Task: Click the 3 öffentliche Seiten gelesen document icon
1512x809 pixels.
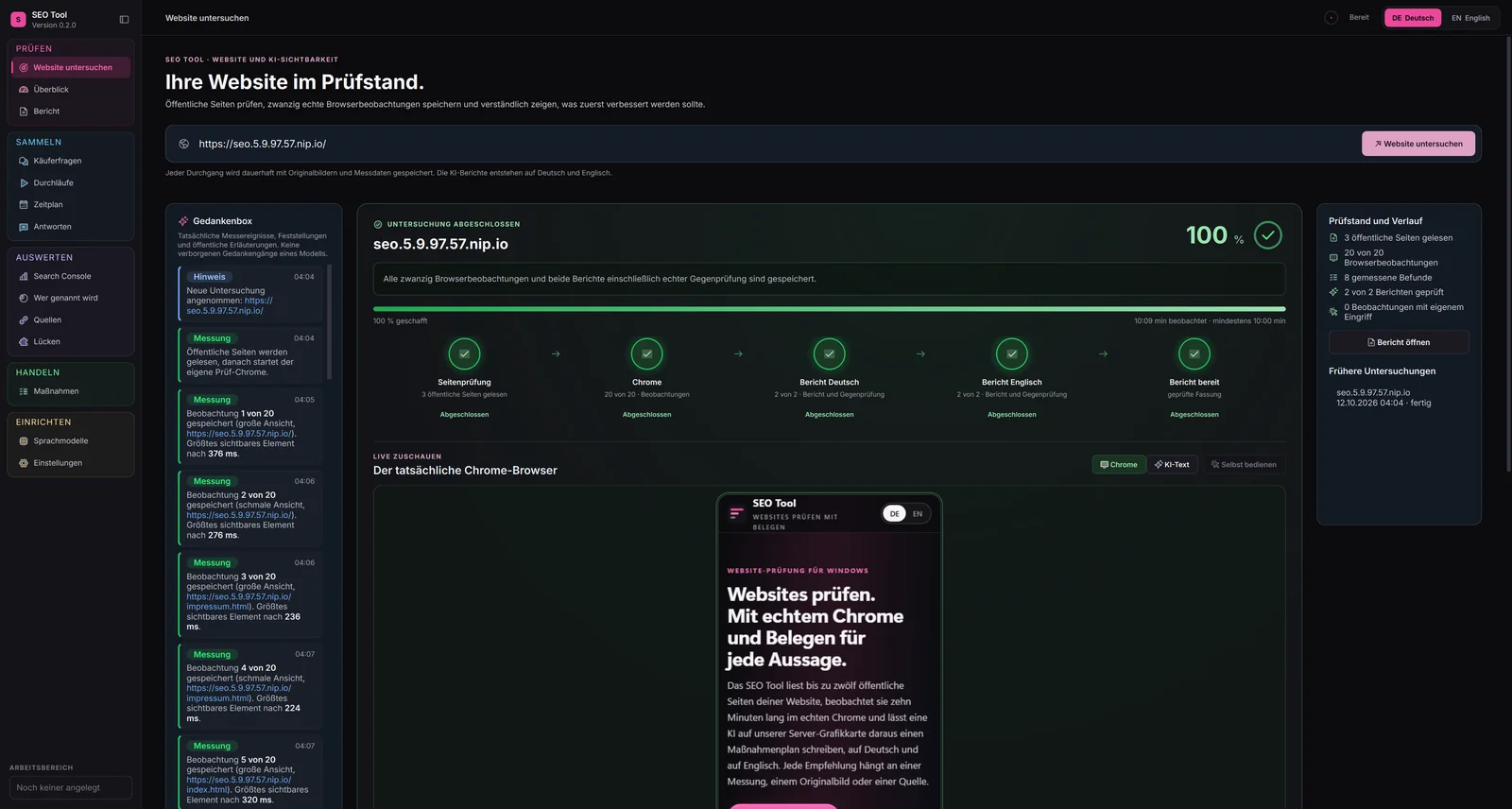Action: pos(1333,238)
